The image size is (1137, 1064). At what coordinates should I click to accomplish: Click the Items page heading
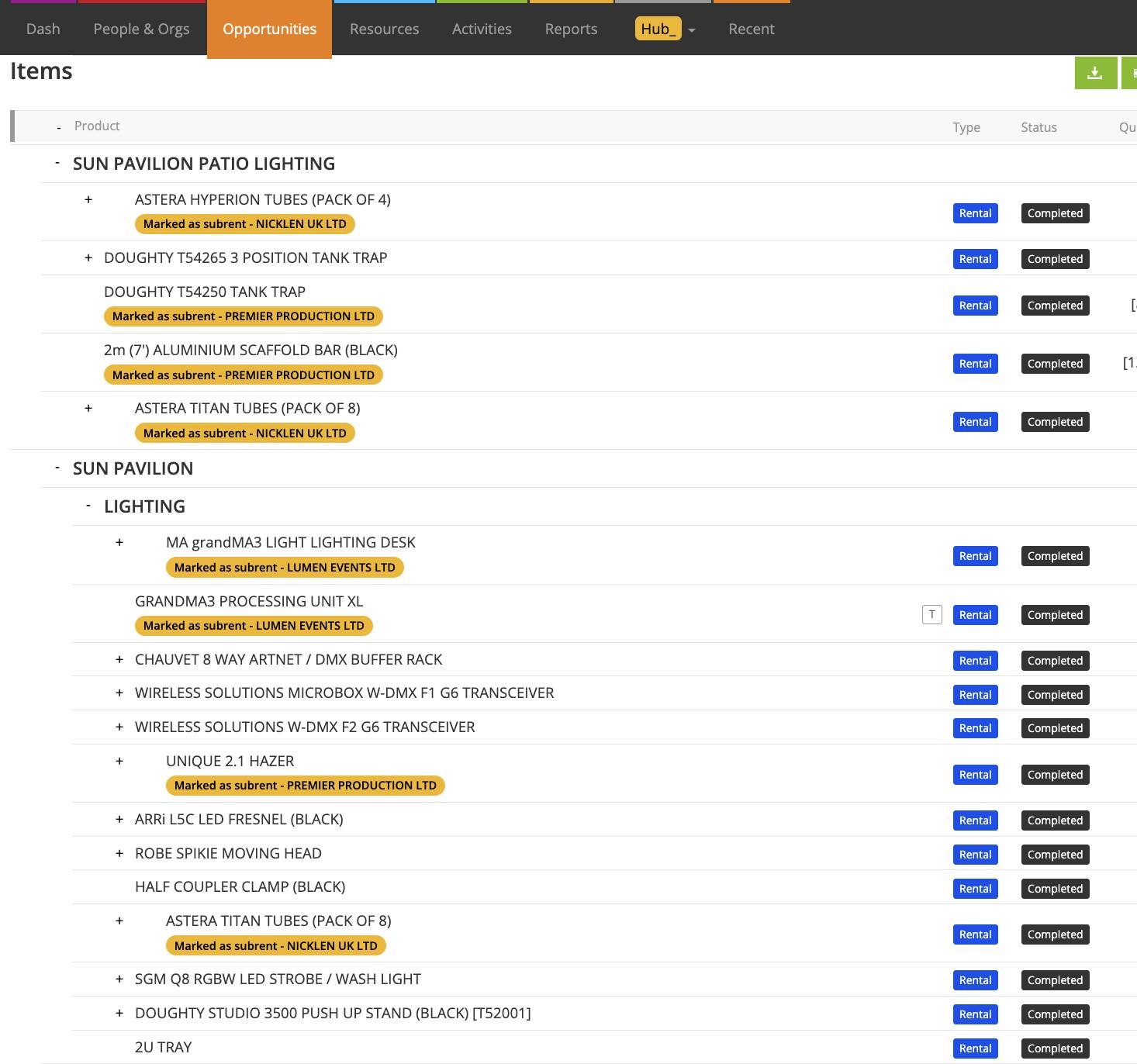[x=41, y=71]
